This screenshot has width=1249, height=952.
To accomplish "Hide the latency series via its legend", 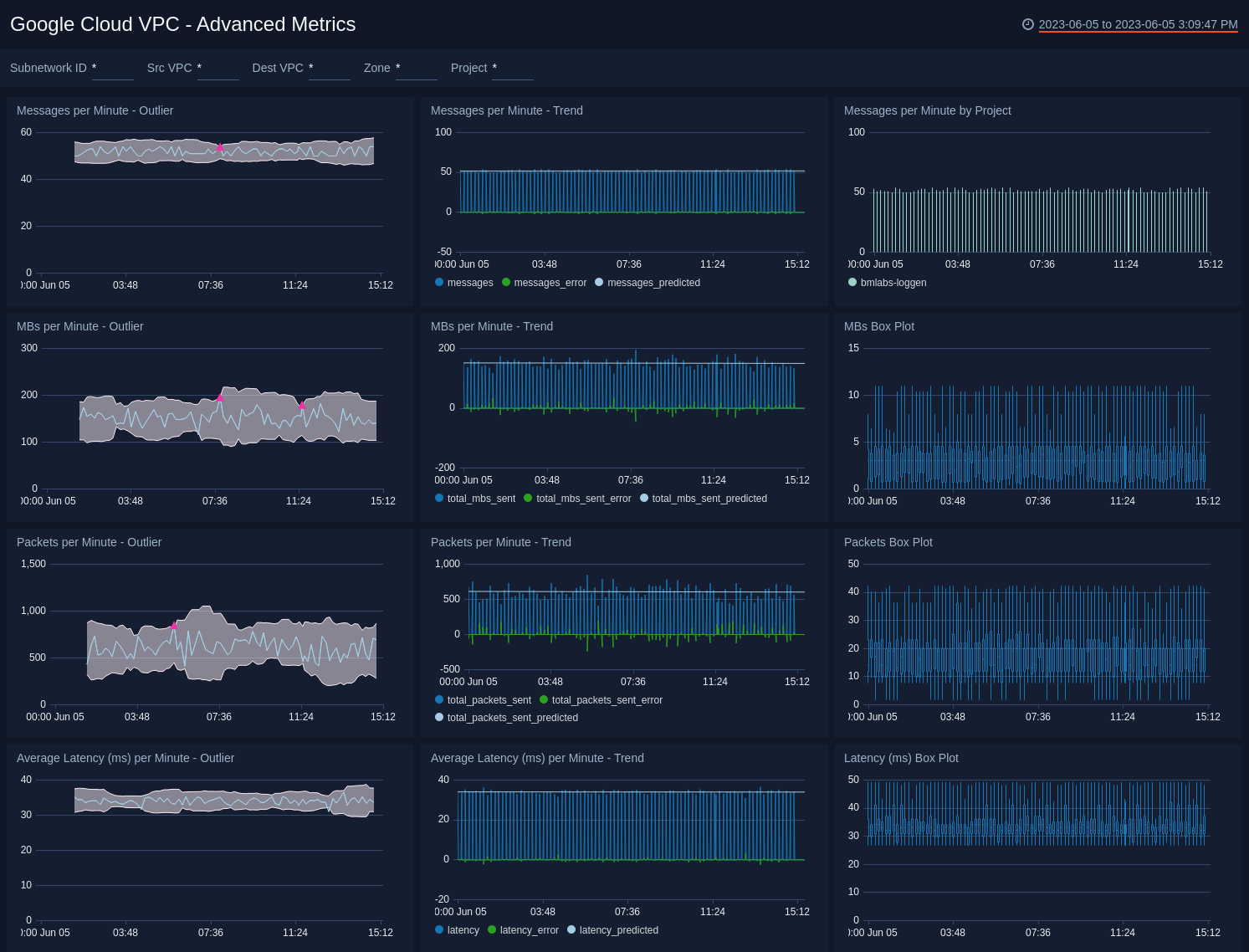I will (438, 930).
